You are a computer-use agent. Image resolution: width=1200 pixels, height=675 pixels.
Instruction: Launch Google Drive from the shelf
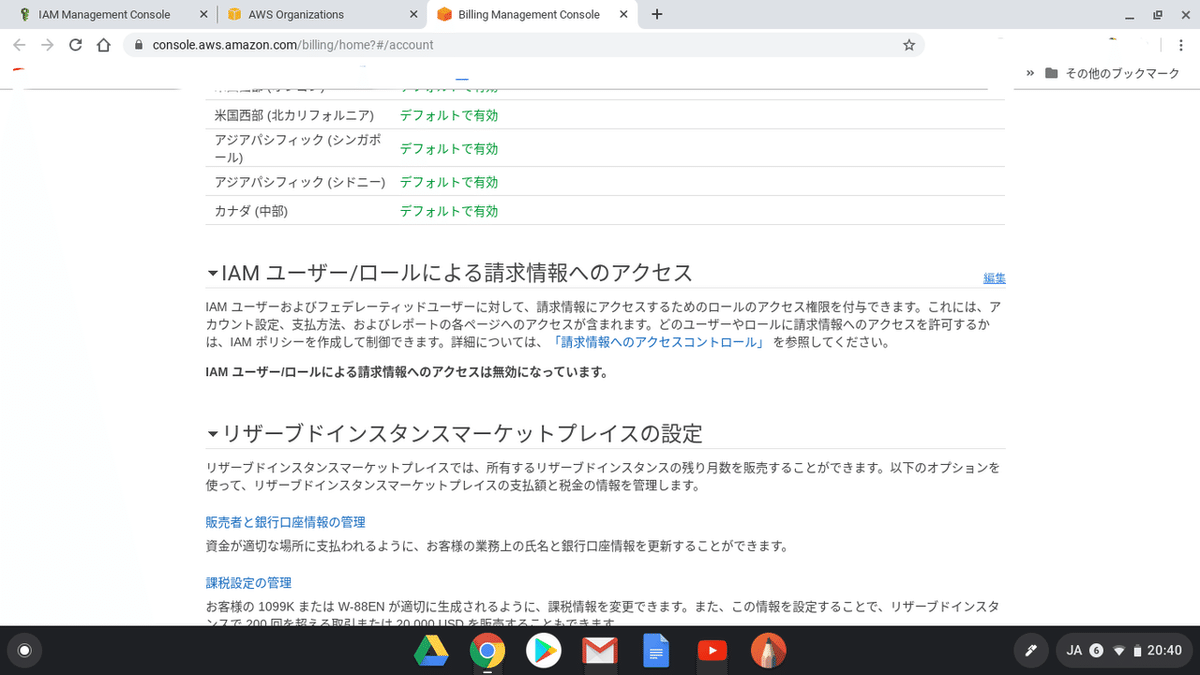coord(431,651)
